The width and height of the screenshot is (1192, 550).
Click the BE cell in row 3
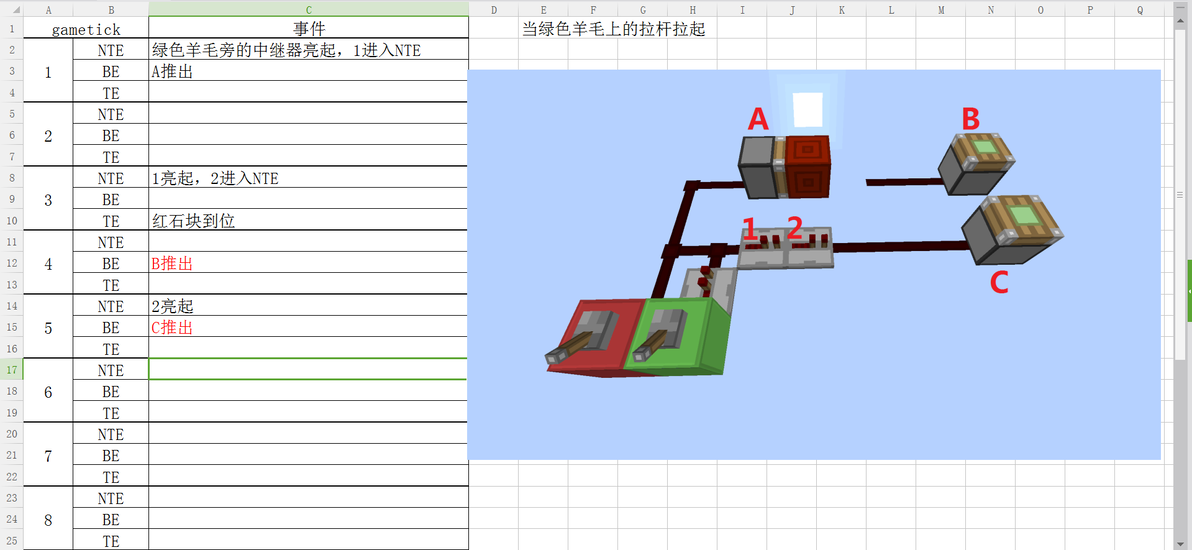pos(111,72)
